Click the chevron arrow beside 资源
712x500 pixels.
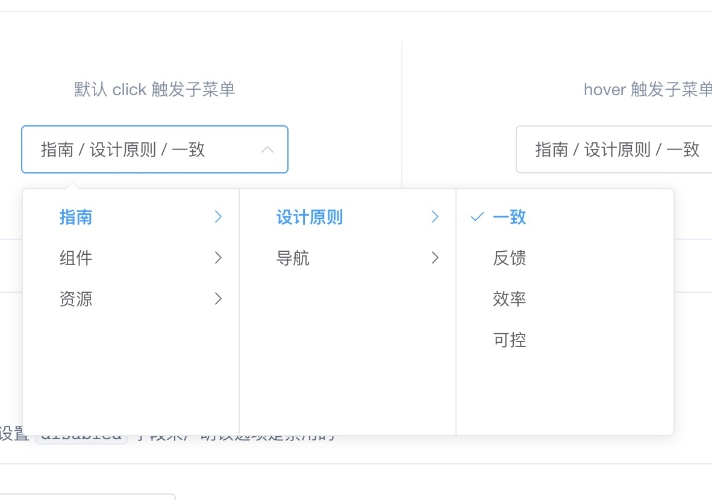pos(218,299)
